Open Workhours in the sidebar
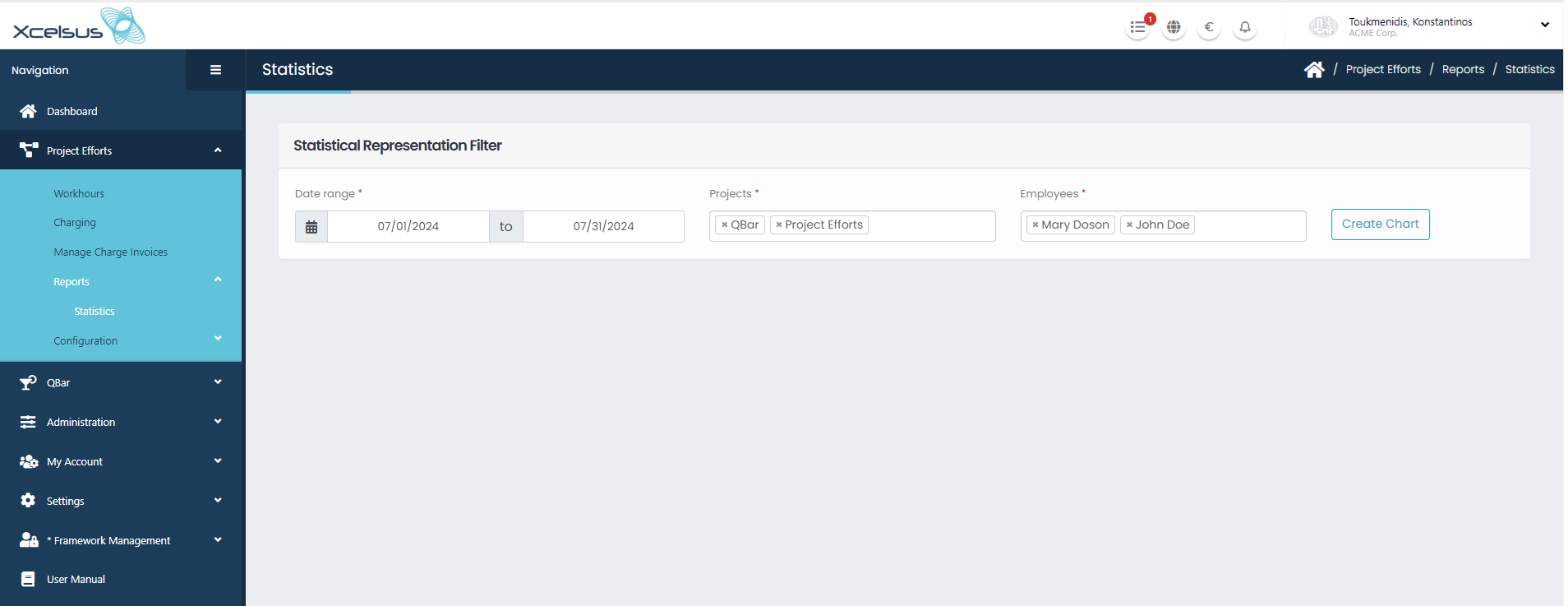This screenshot has width=1568, height=606. coord(79,194)
